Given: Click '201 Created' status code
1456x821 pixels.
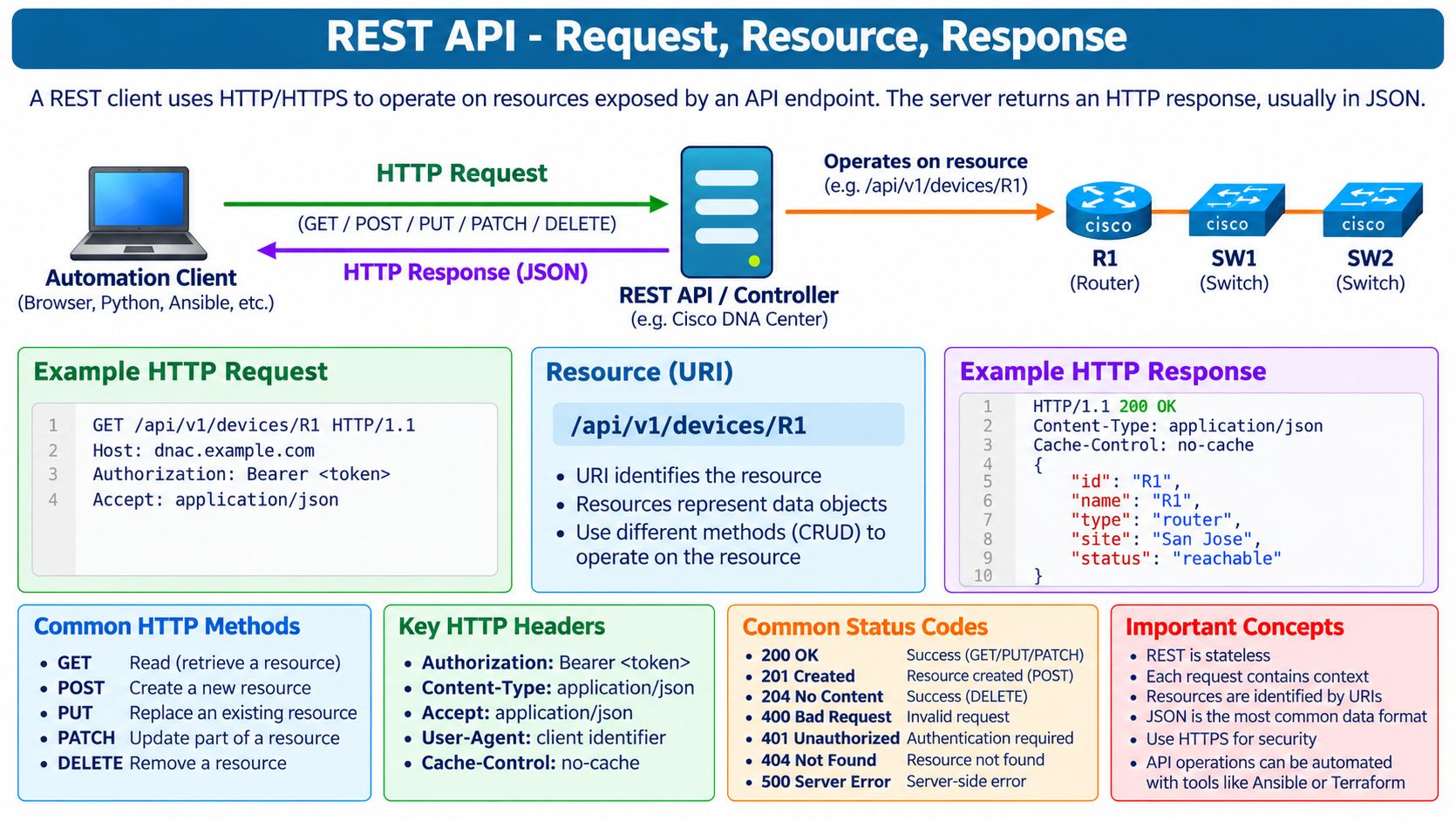Looking at the screenshot, I should 807,676.
